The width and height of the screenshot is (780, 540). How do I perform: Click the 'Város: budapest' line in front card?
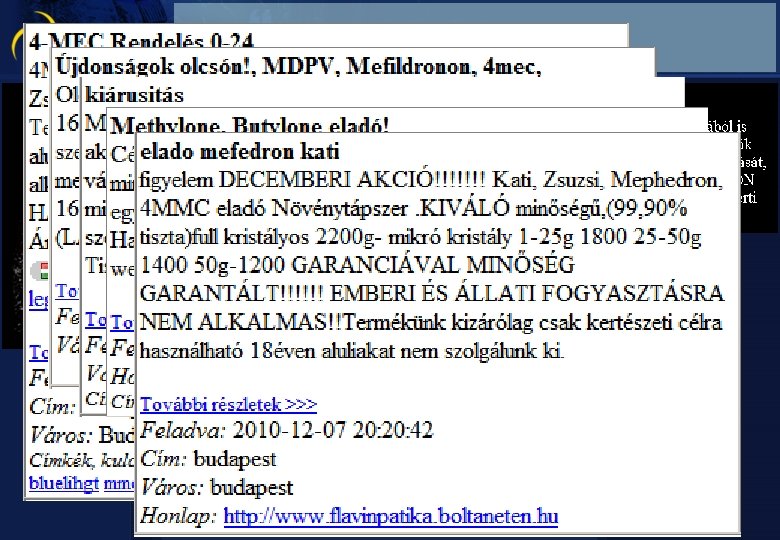[216, 487]
